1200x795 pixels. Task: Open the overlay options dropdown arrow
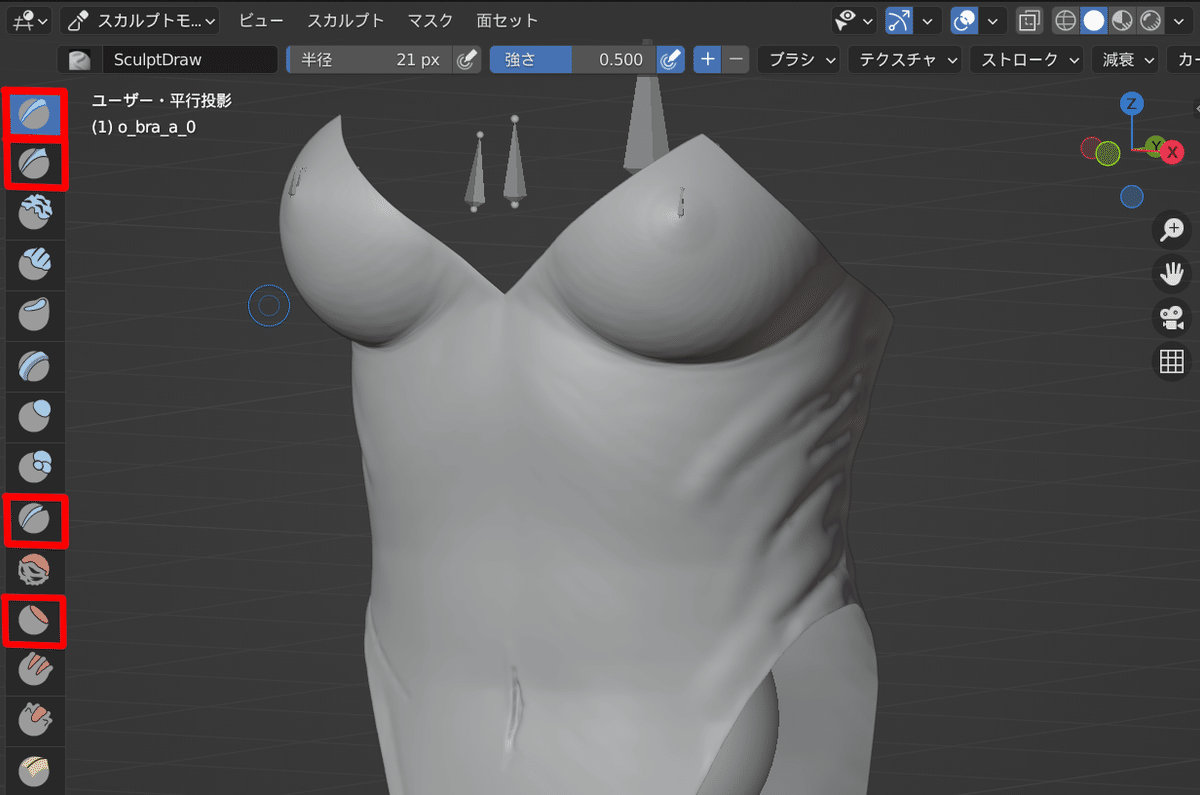coord(993,20)
